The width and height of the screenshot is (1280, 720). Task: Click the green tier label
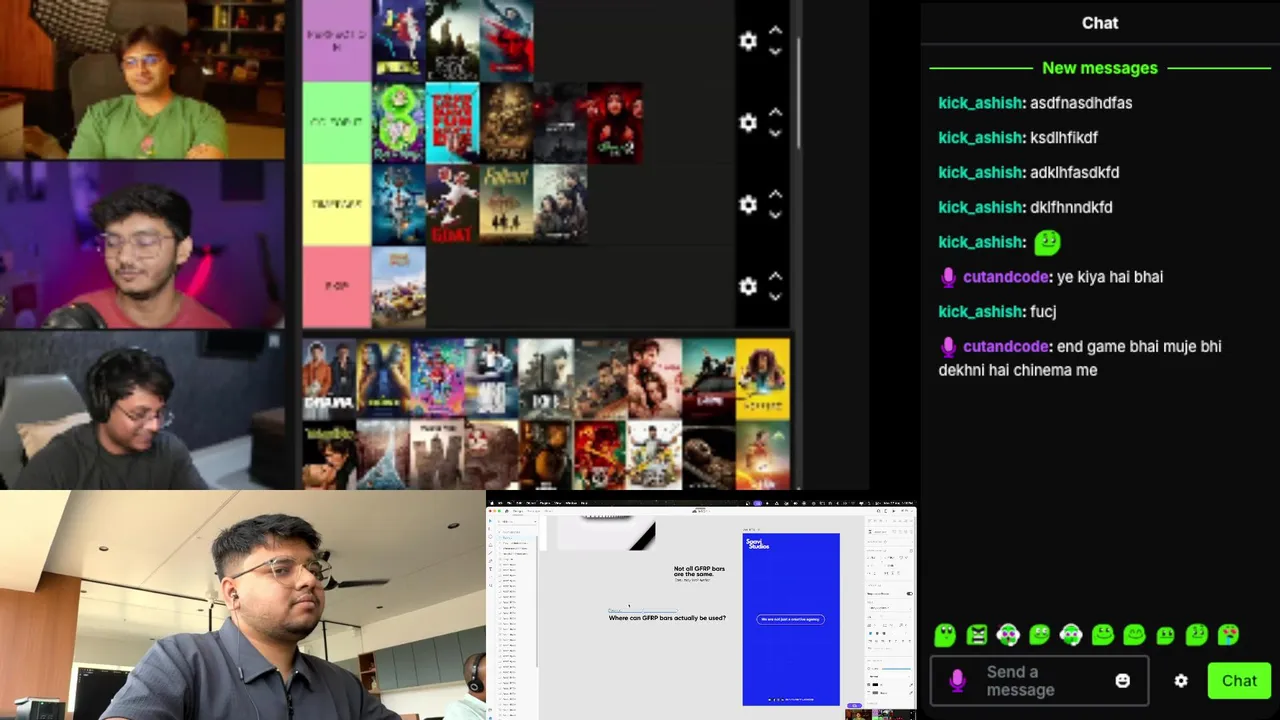click(337, 123)
